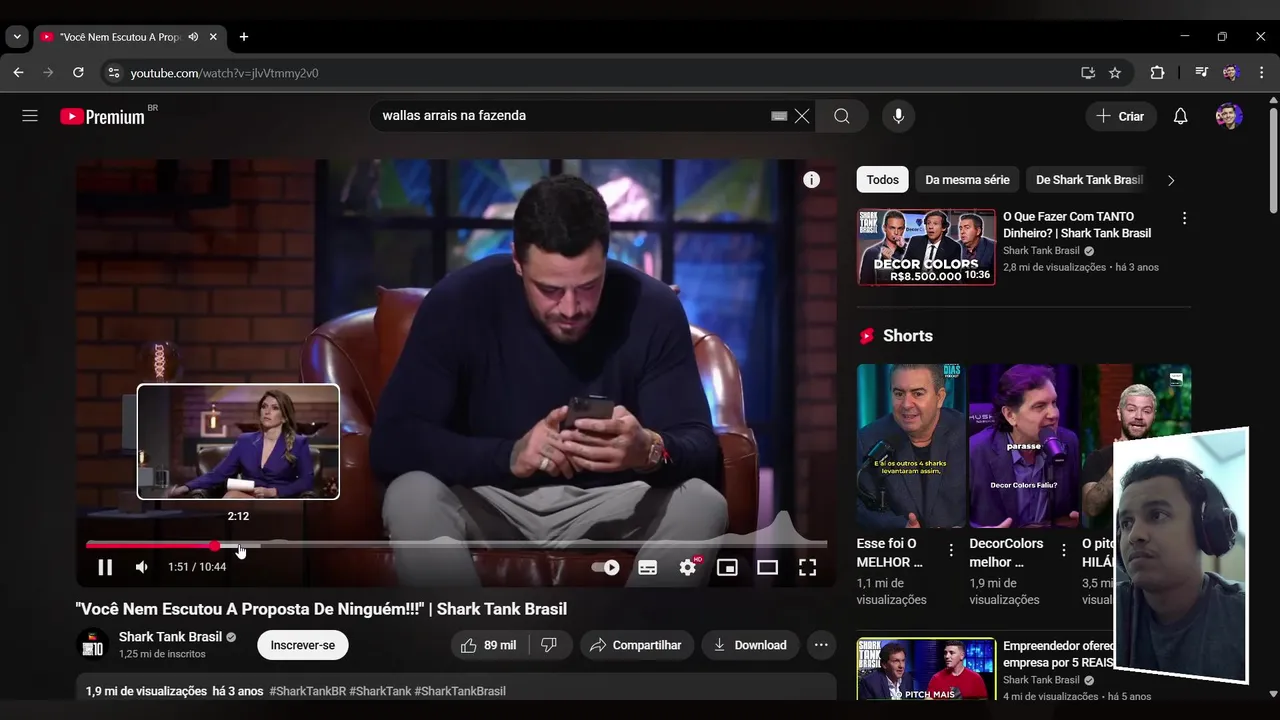Clear the search query with the X
Screen dimensions: 1280x720
point(802,116)
